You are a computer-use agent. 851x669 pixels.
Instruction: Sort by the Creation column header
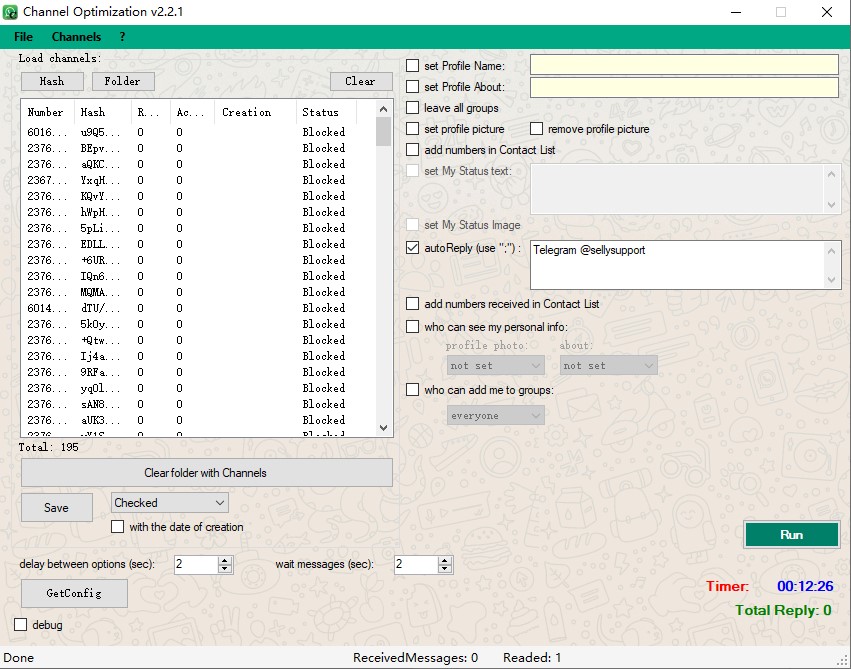tap(256, 112)
